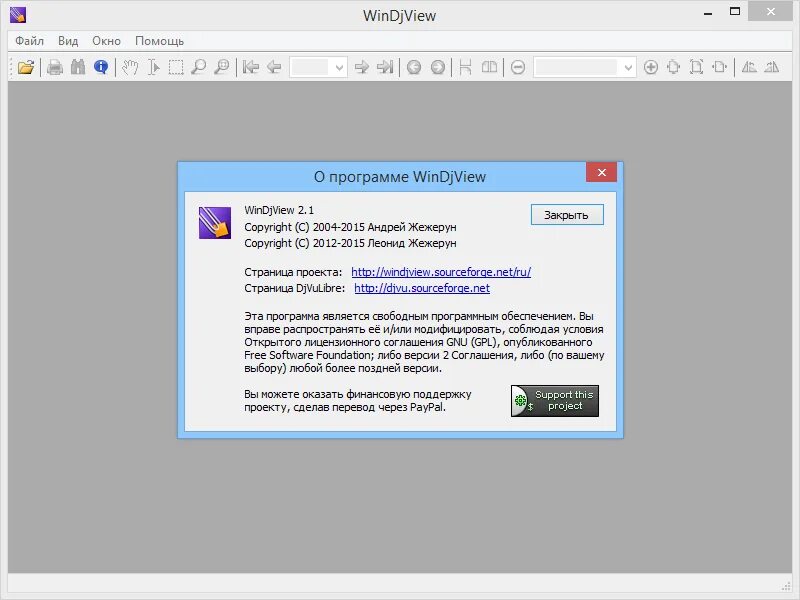Toggle continuous page layout icon
The width and height of the screenshot is (800, 600).
tap(465, 67)
